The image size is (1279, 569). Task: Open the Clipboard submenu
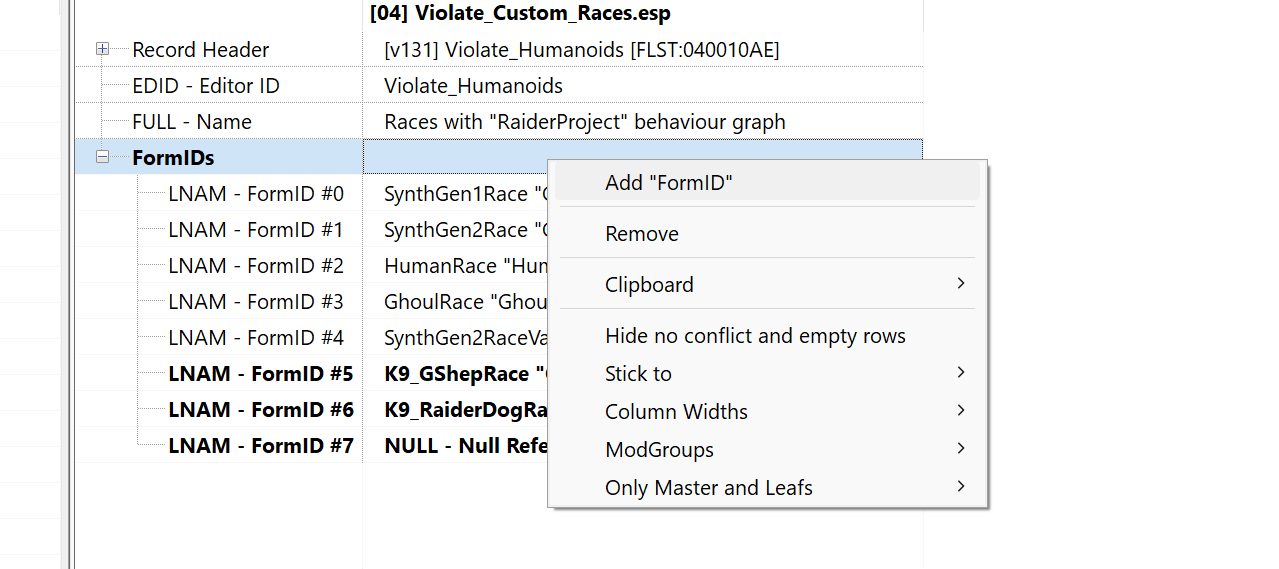pyautogui.click(x=767, y=284)
